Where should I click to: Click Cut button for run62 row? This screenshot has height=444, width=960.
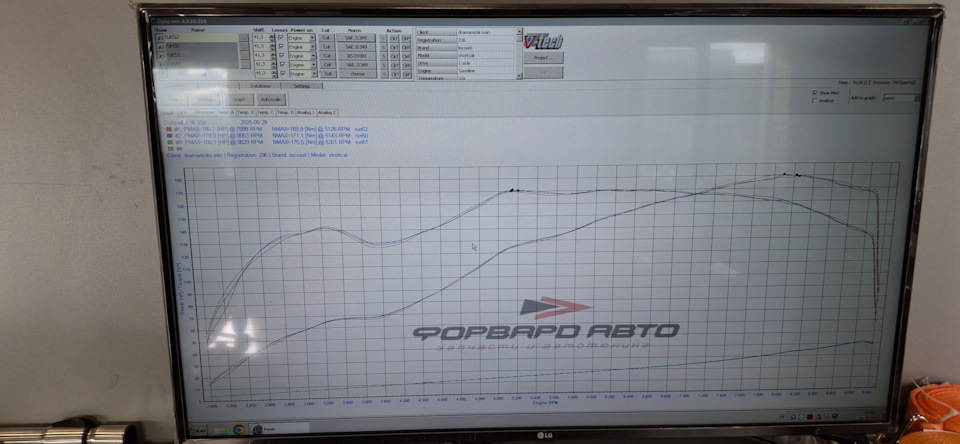coord(326,38)
